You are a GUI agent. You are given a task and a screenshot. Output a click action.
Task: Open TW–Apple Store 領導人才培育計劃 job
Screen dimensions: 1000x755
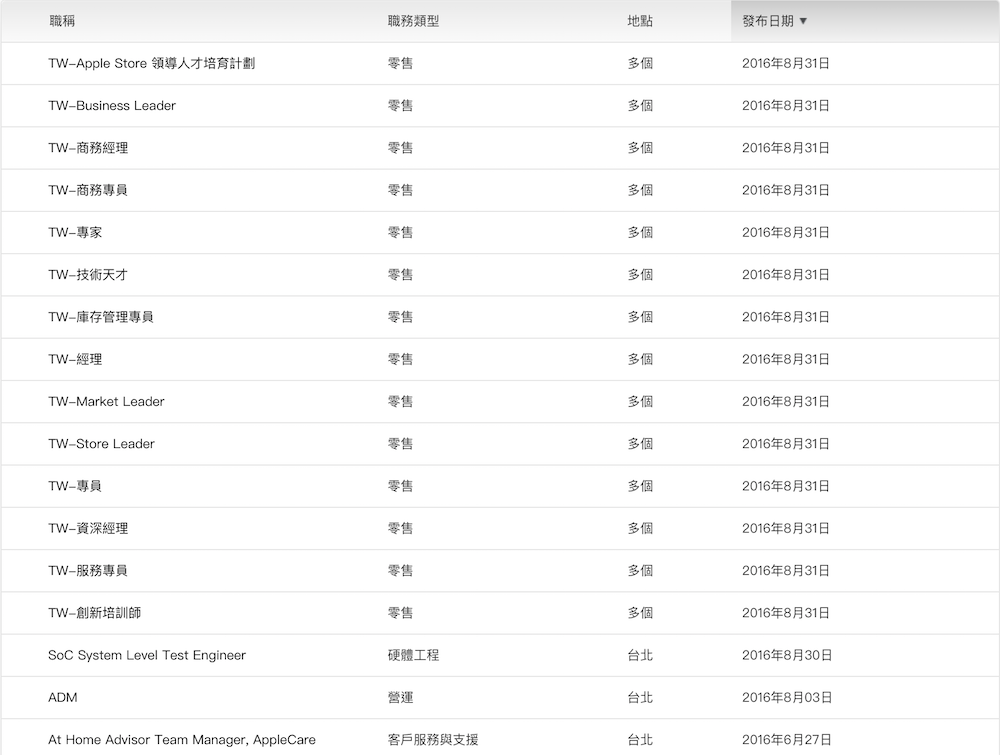pos(151,64)
